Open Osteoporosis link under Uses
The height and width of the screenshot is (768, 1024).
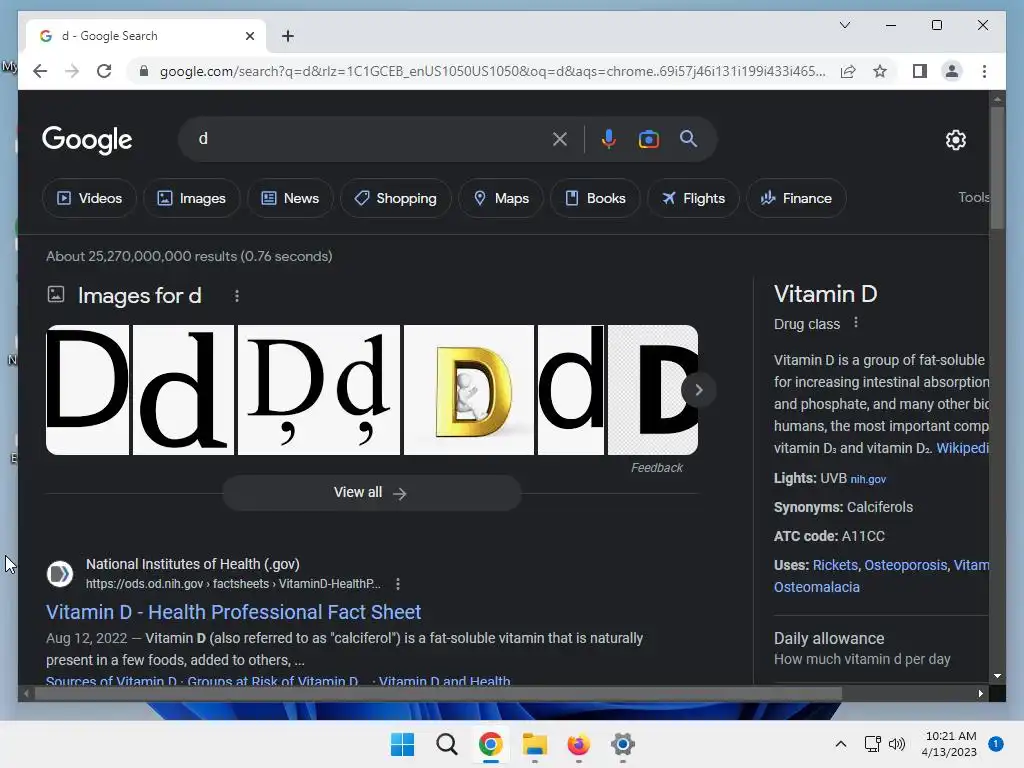coord(905,565)
